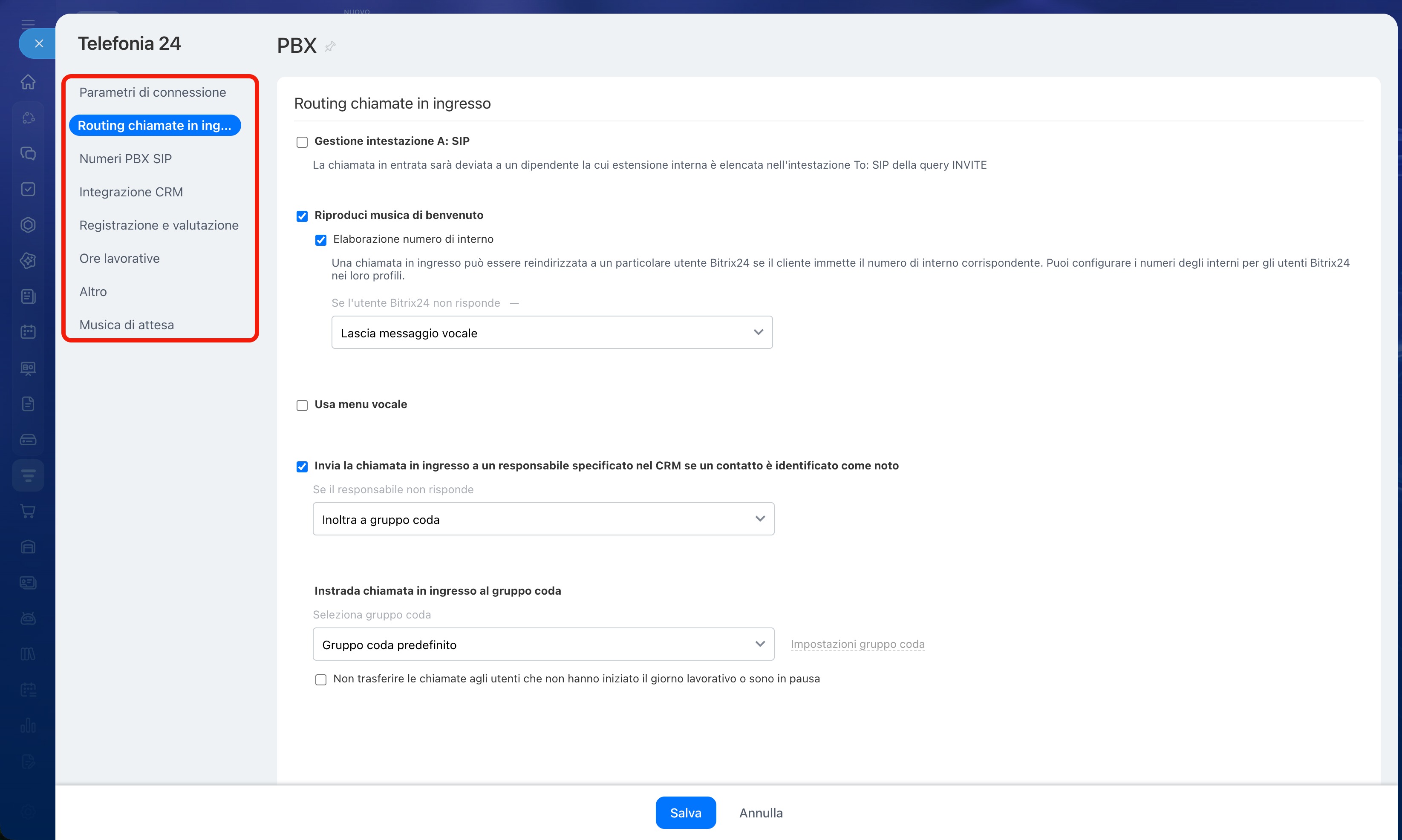Select Routing chiamate in ingresso menu item

pos(155,125)
